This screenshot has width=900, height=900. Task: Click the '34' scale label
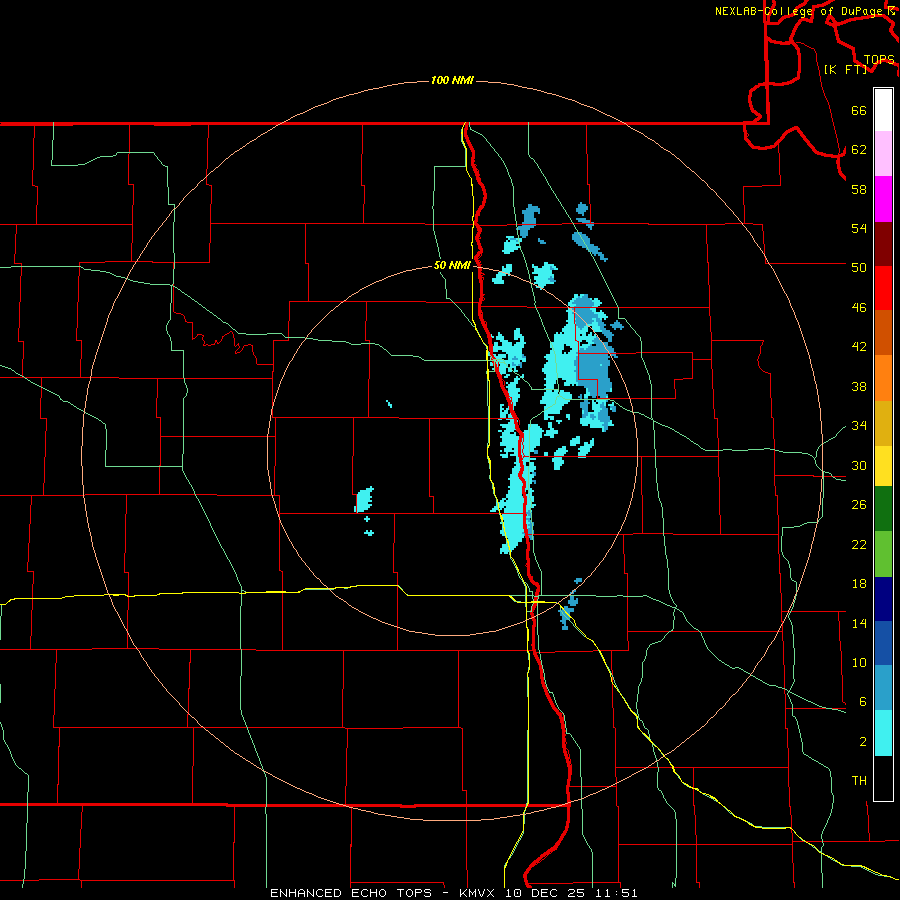[x=859, y=426]
